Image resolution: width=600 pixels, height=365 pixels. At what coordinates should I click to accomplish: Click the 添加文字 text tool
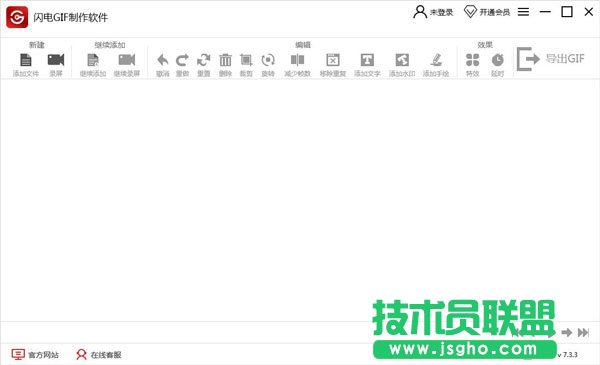coord(367,60)
